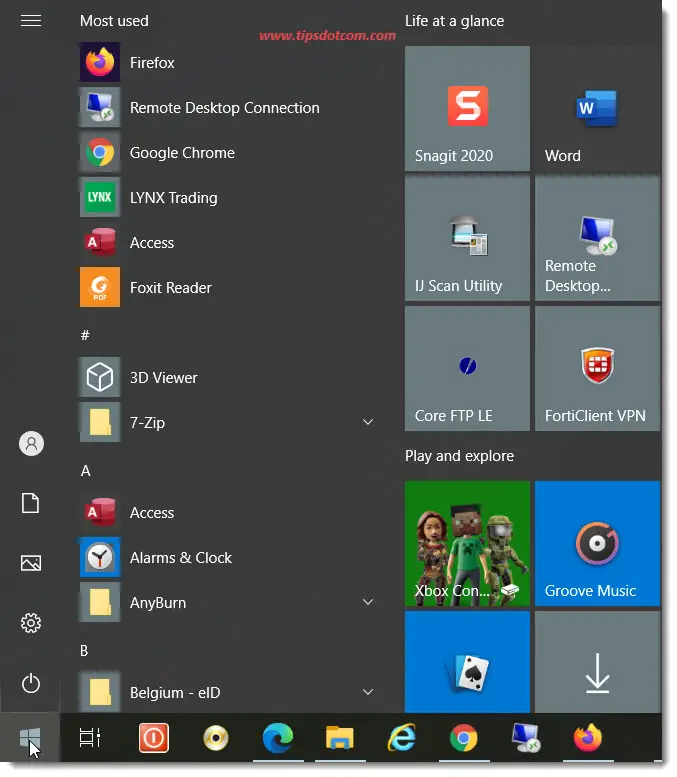Click the A letter header
Screen dimensions: 677x777
coord(85,471)
